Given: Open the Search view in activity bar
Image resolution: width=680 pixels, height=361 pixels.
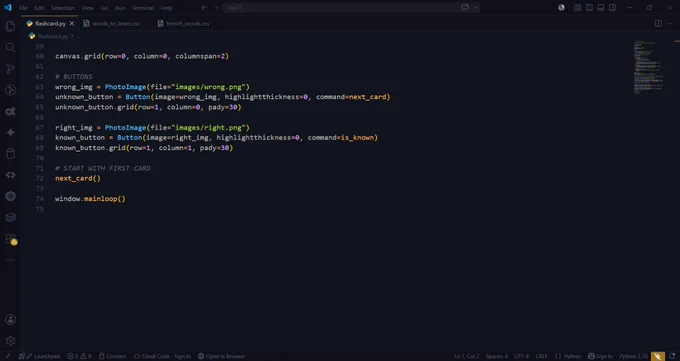Looking at the screenshot, I should coord(10,47).
